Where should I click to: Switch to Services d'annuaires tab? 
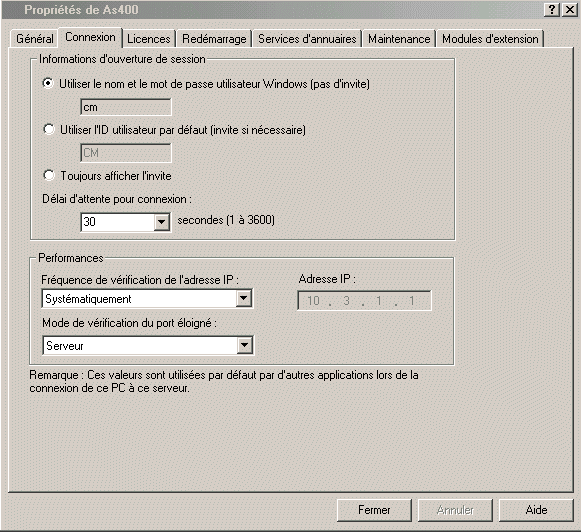pyautogui.click(x=307, y=39)
